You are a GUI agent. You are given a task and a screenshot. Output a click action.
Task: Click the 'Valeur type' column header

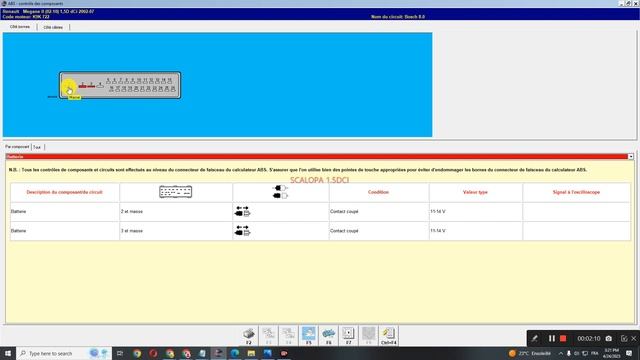coord(475,192)
